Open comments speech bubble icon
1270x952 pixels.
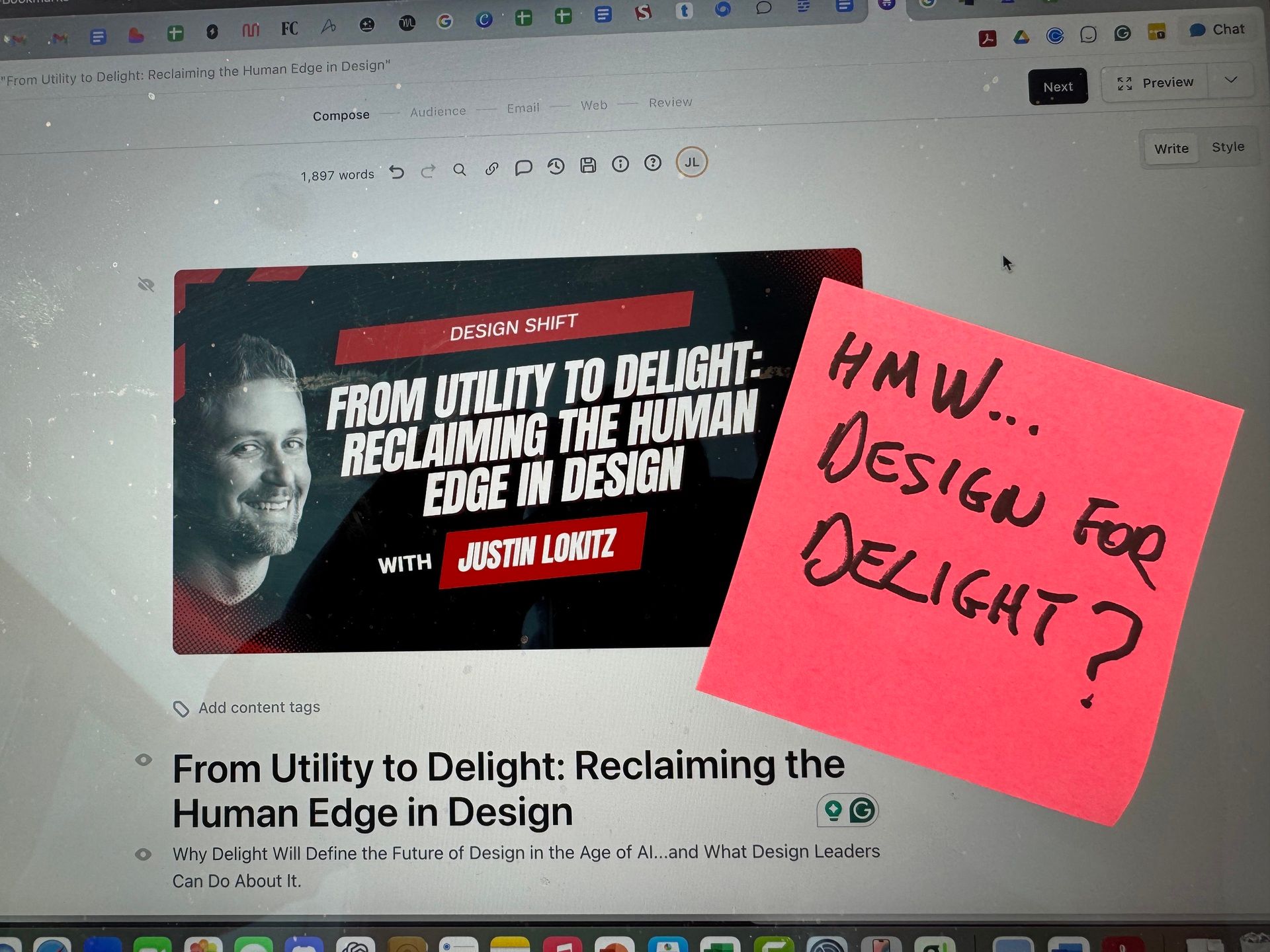click(523, 167)
